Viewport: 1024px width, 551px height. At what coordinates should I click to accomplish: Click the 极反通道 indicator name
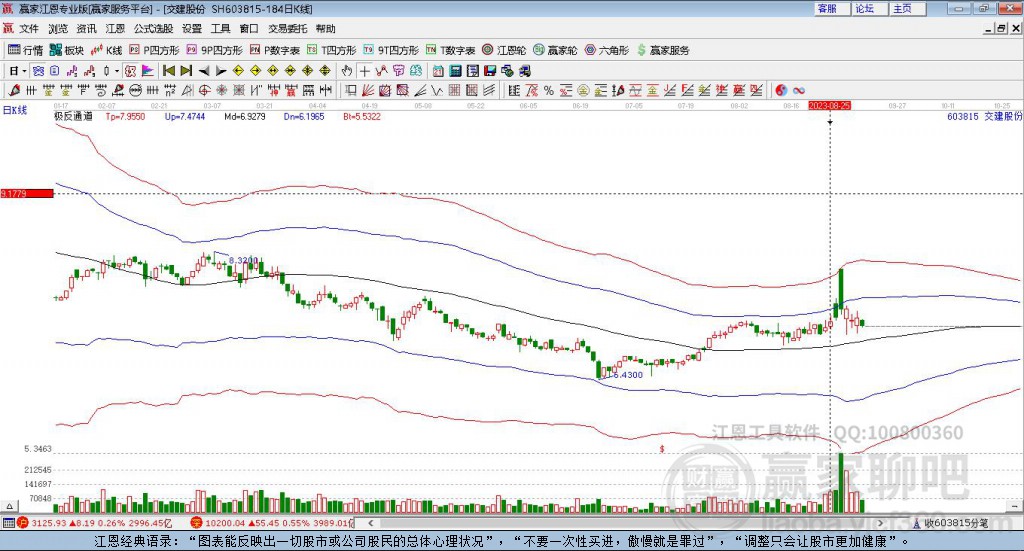(73, 116)
